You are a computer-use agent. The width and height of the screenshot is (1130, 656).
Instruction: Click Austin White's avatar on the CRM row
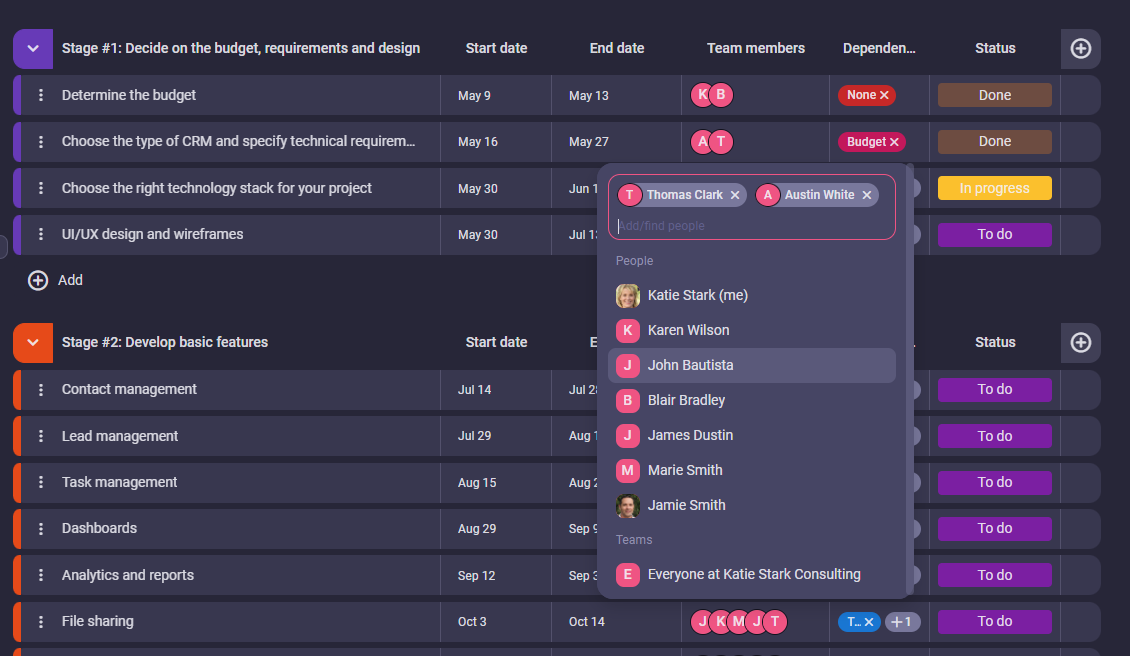(702, 141)
